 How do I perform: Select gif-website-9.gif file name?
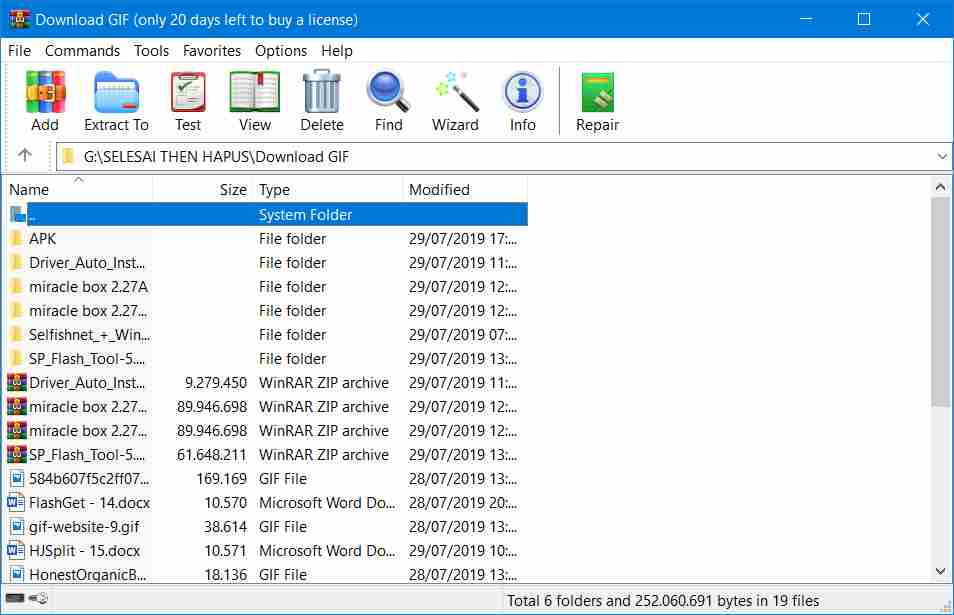pyautogui.click(x=84, y=527)
